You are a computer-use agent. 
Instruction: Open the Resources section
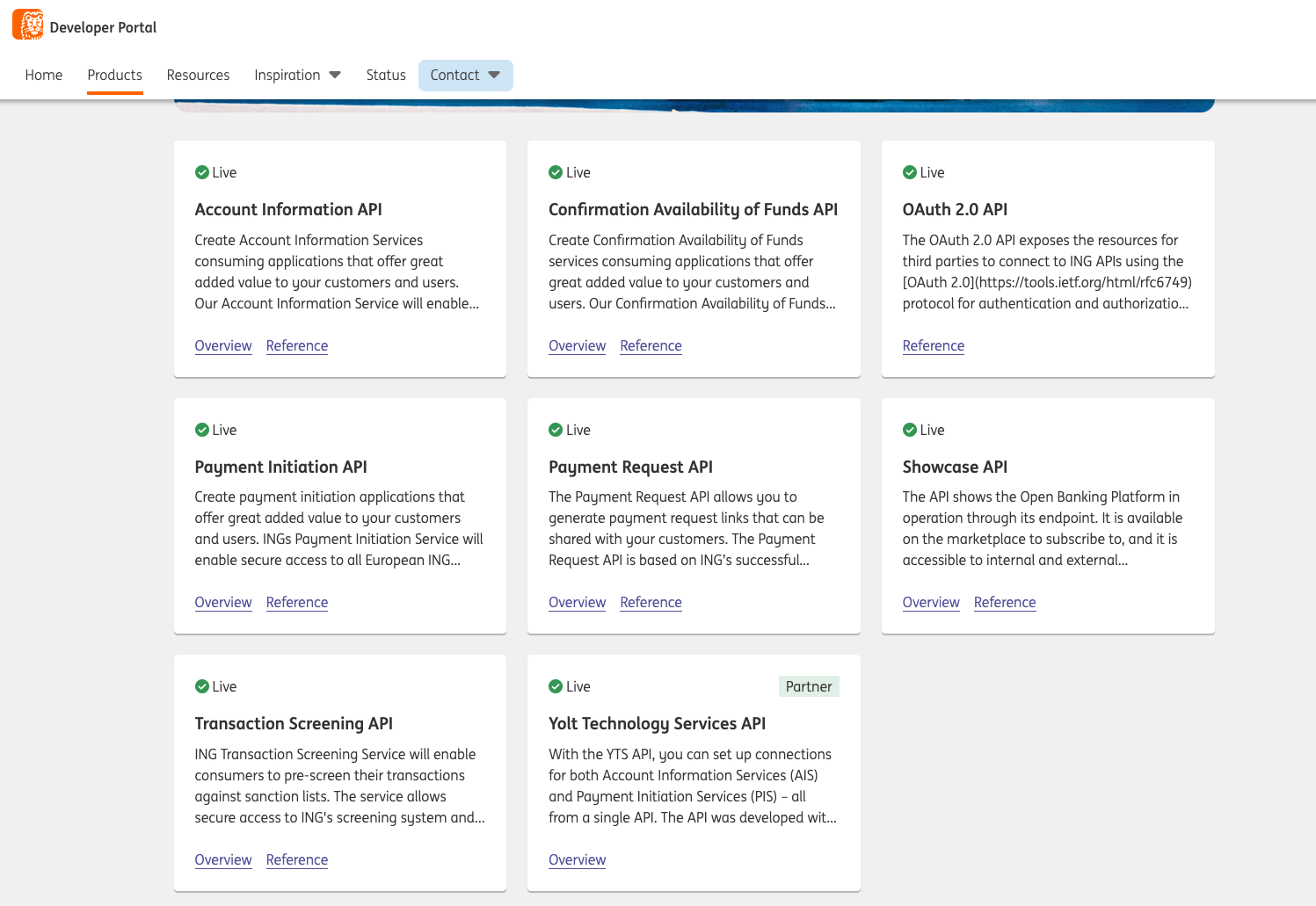(198, 75)
